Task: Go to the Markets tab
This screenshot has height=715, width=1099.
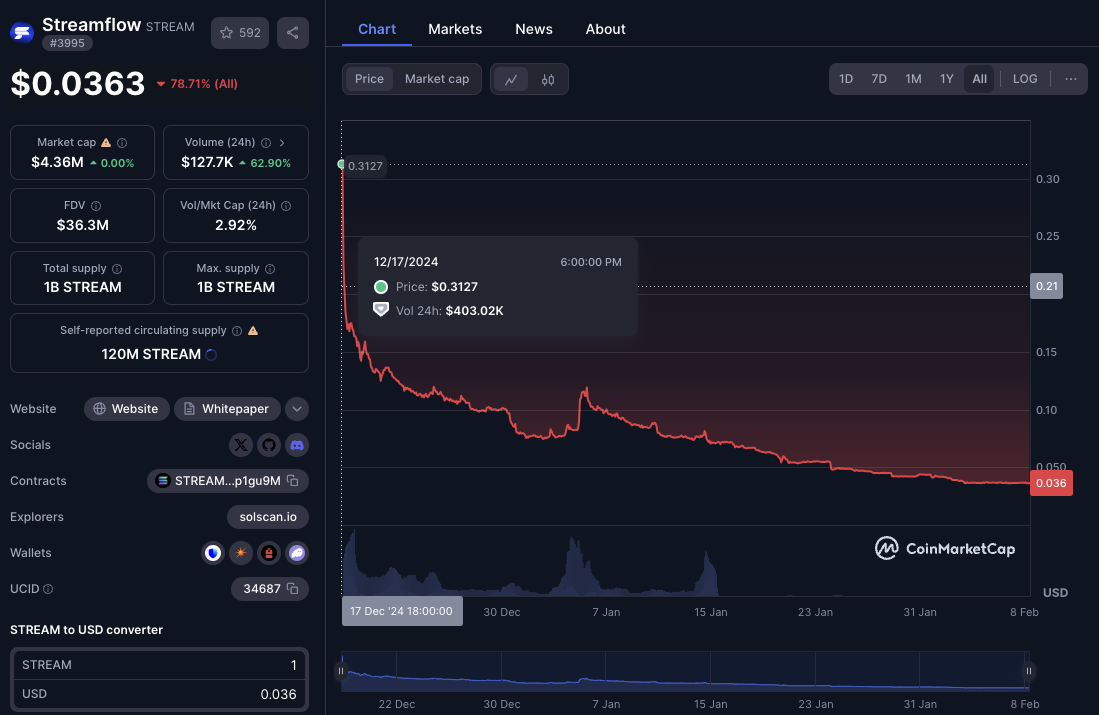Action: point(455,29)
